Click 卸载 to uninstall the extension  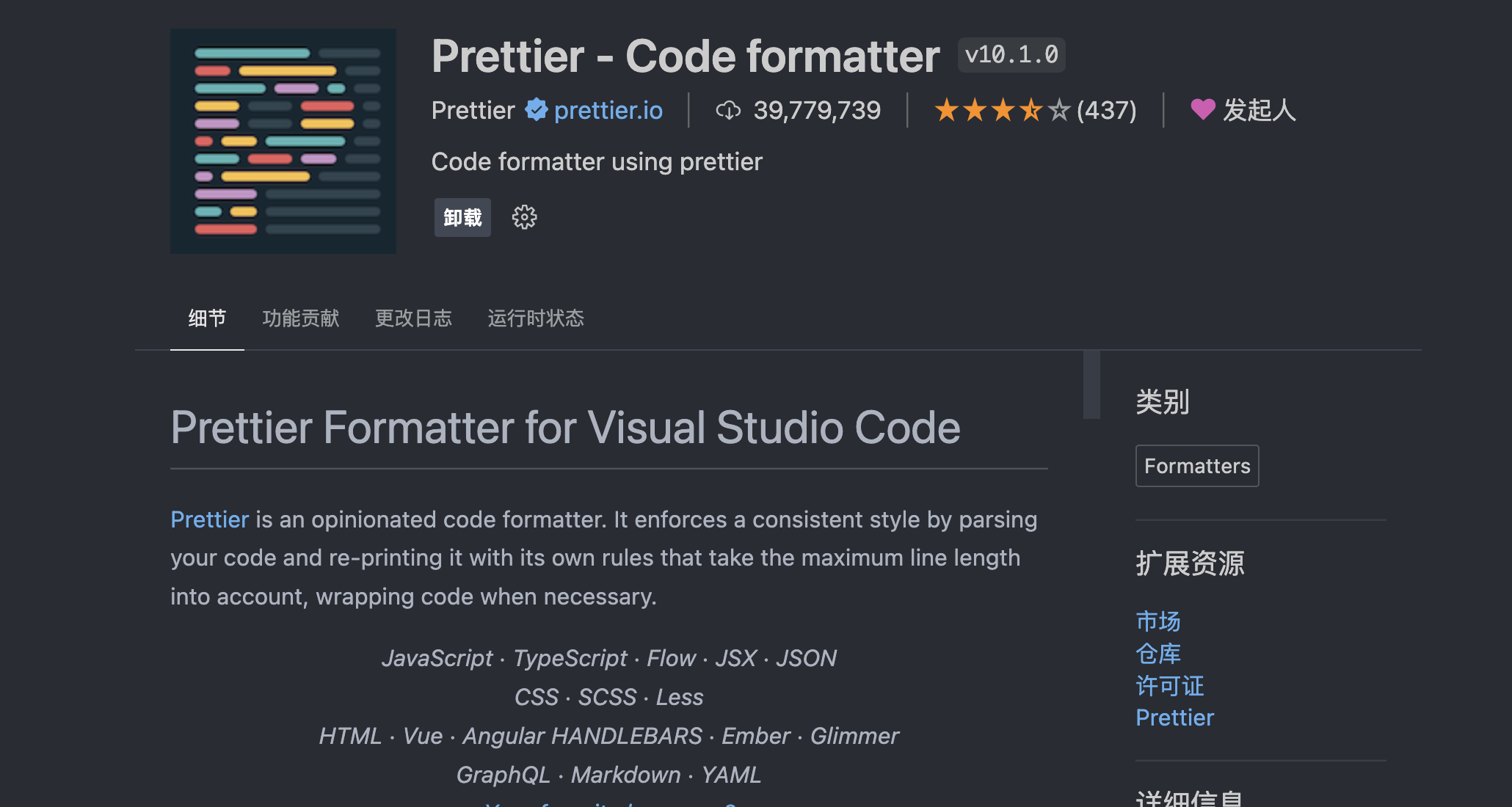pos(462,217)
